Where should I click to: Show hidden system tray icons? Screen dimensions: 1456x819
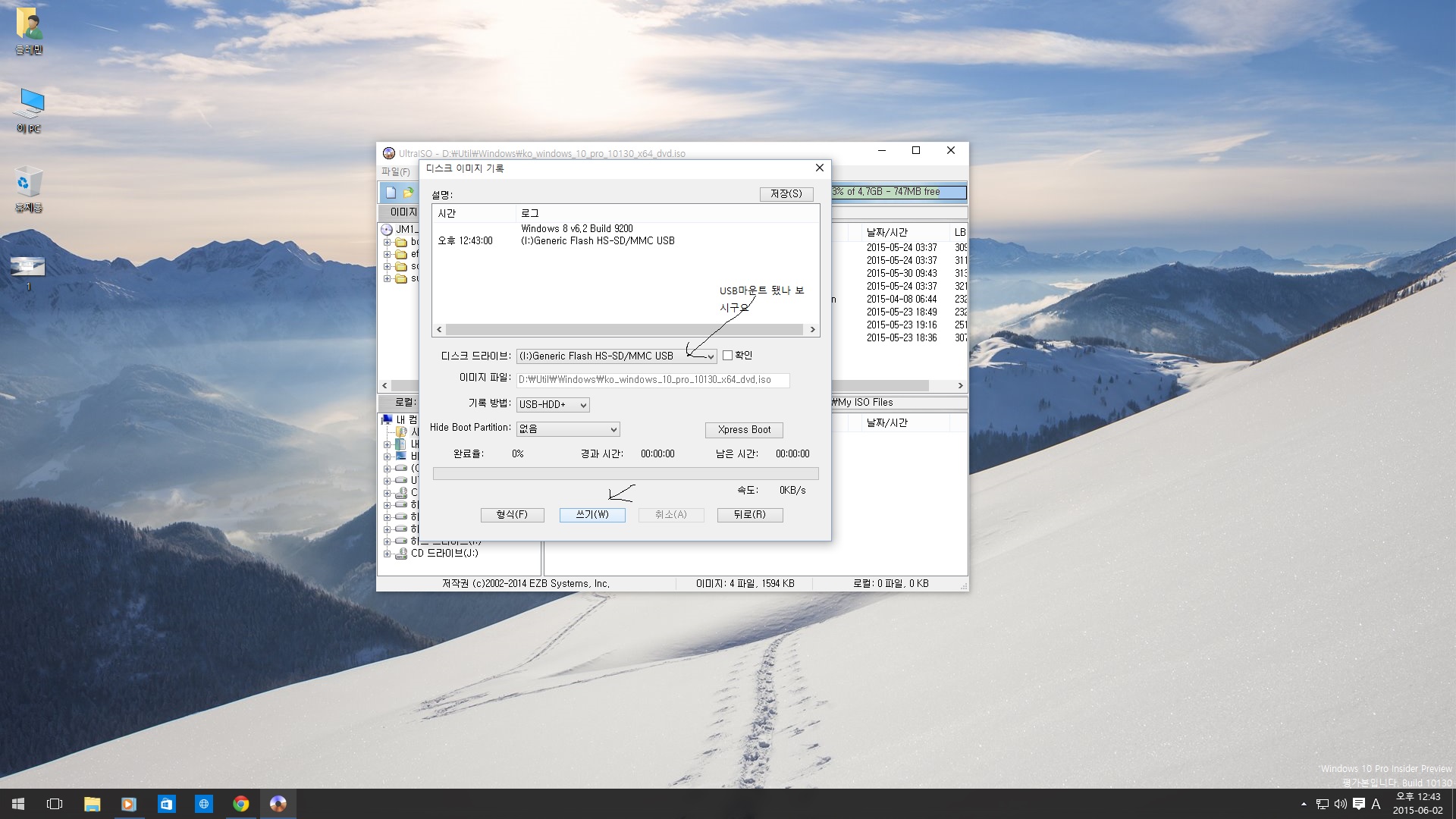(x=1304, y=804)
